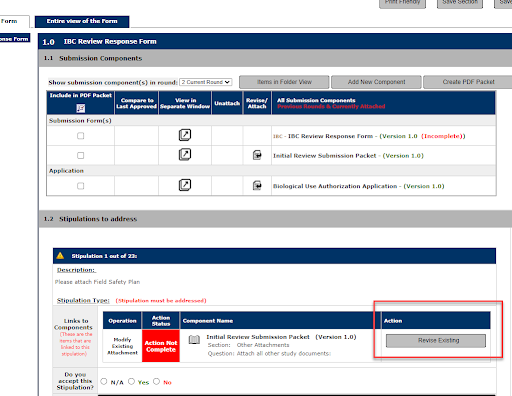This screenshot has height=396, width=512.
Task: Click the Print Friendly button
Action: tap(402, 3)
